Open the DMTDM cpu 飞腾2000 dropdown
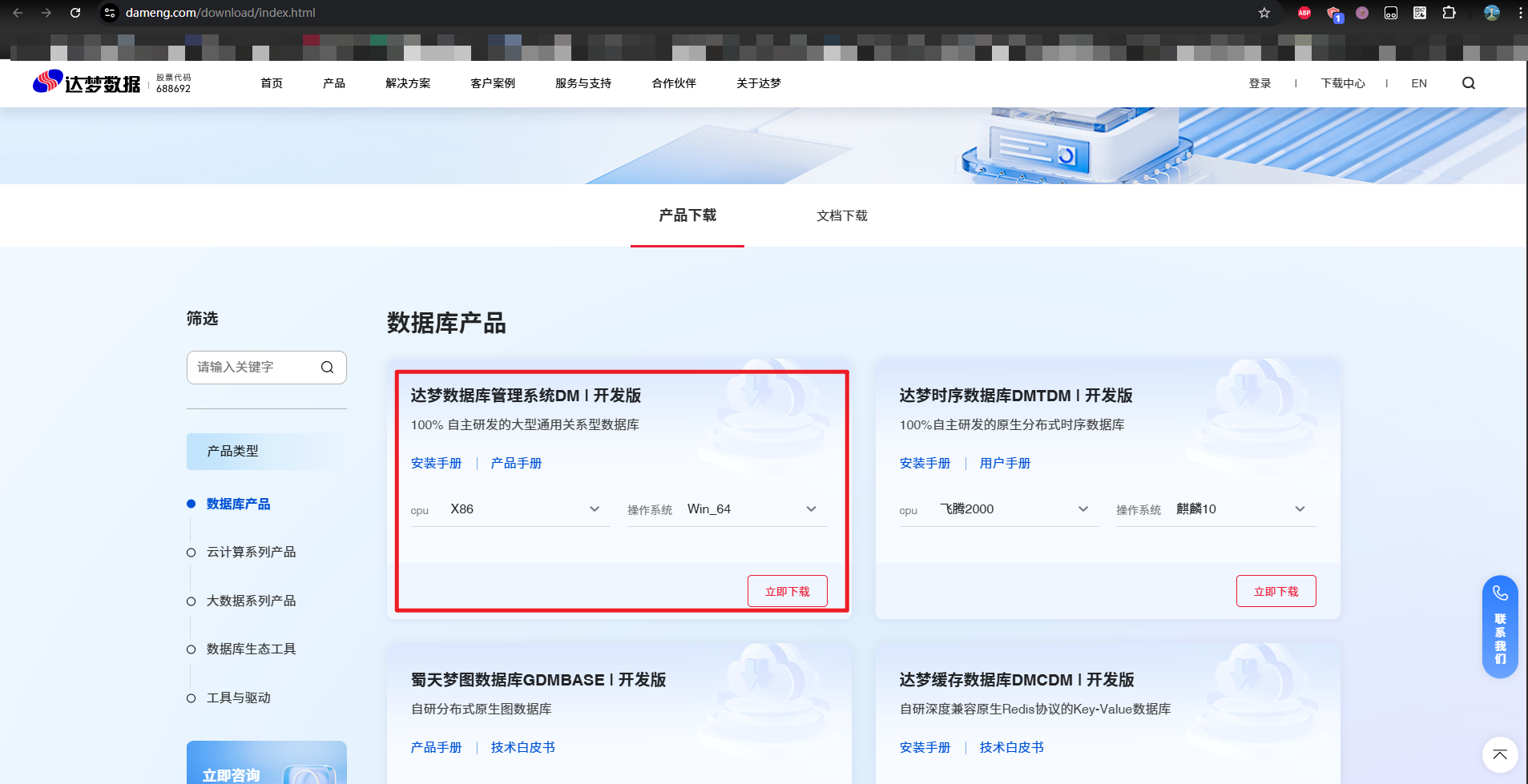Screen dimensions: 1528x784 tap(999, 509)
